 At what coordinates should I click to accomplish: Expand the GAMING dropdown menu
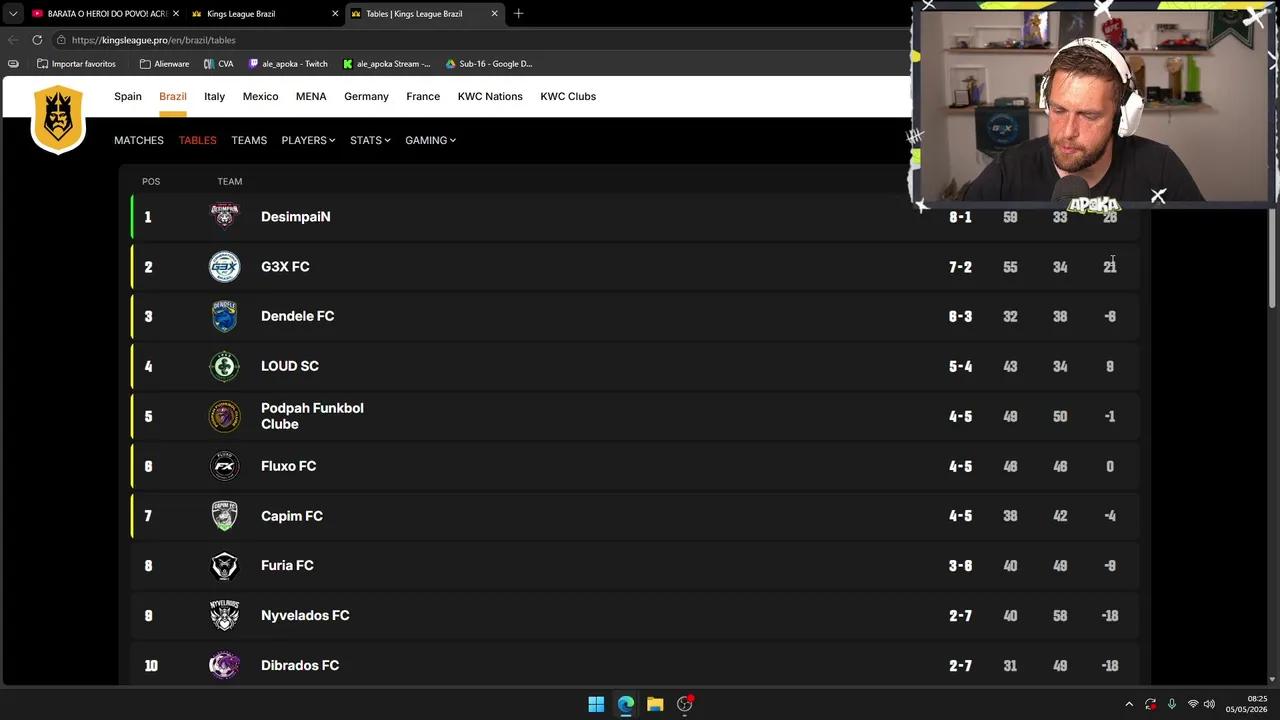click(430, 140)
